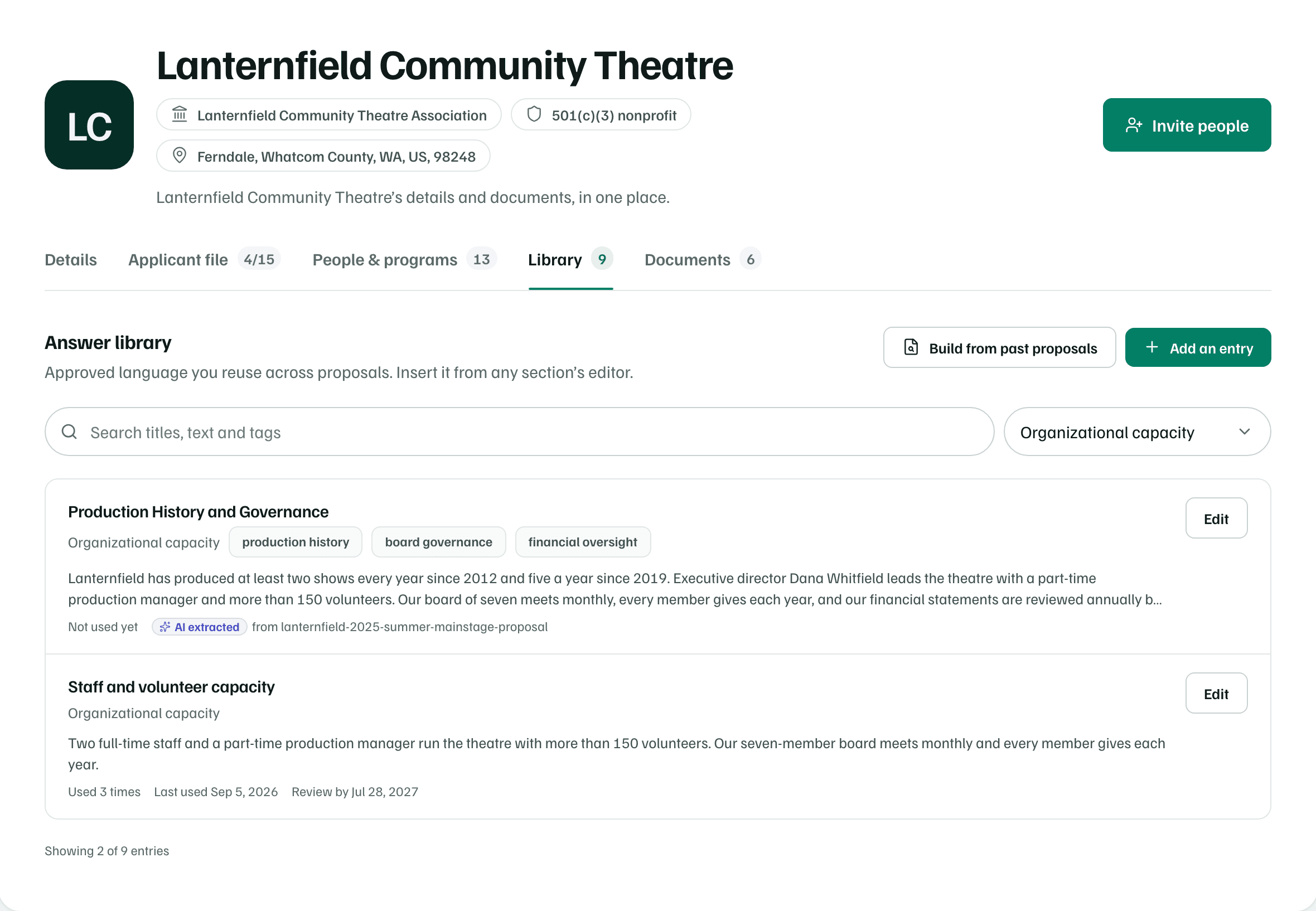Click the magnifier icon in the search bar
This screenshot has height=911, width=1316.
70,432
